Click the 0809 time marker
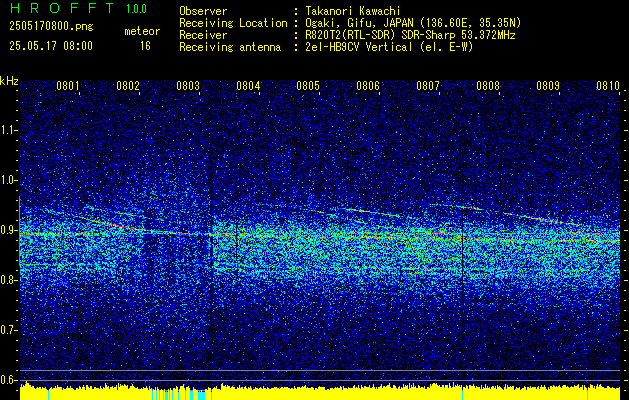Viewport: 629px width, 400px height. pos(548,86)
